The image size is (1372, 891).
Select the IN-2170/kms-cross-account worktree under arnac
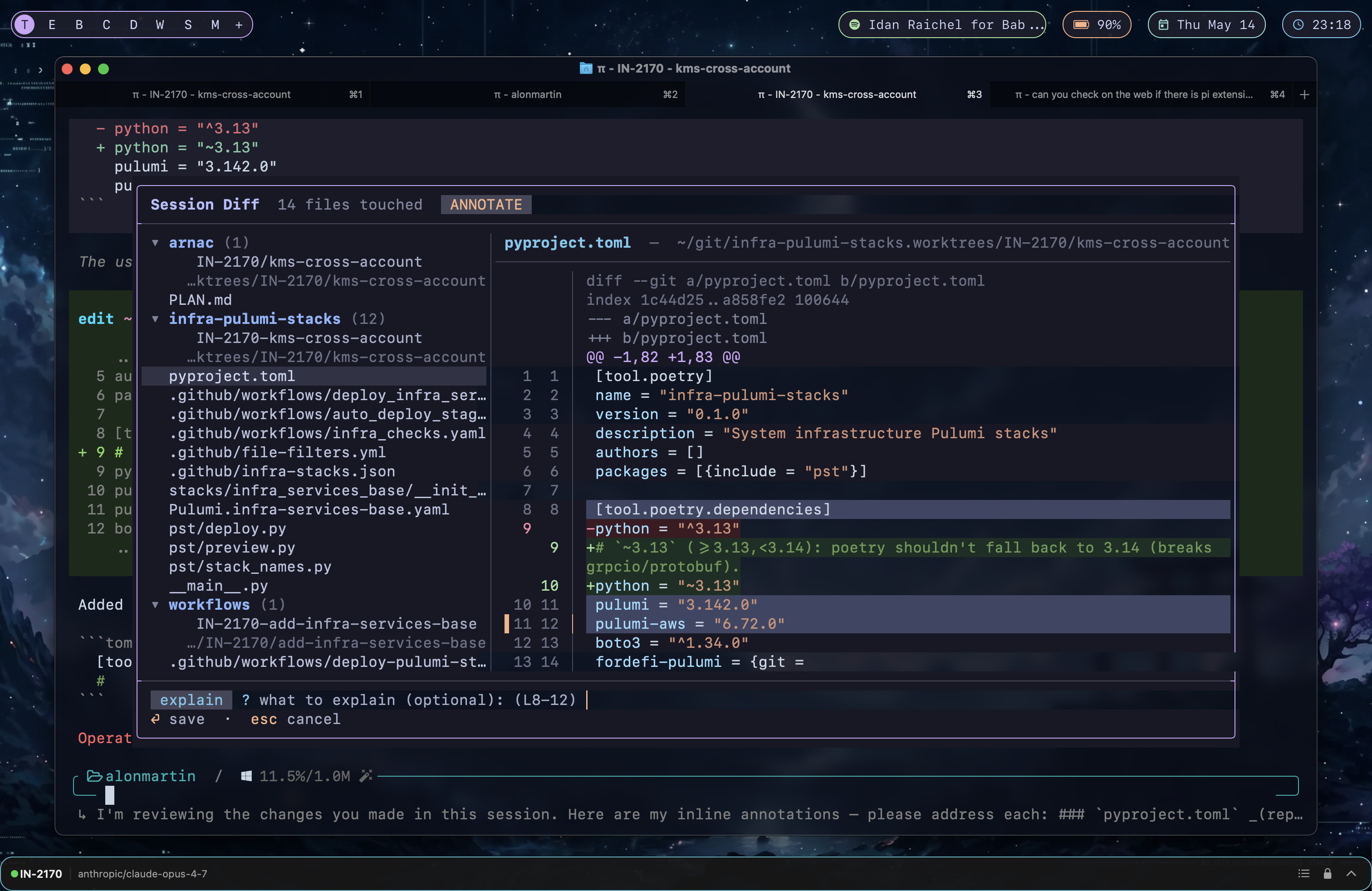[309, 262]
